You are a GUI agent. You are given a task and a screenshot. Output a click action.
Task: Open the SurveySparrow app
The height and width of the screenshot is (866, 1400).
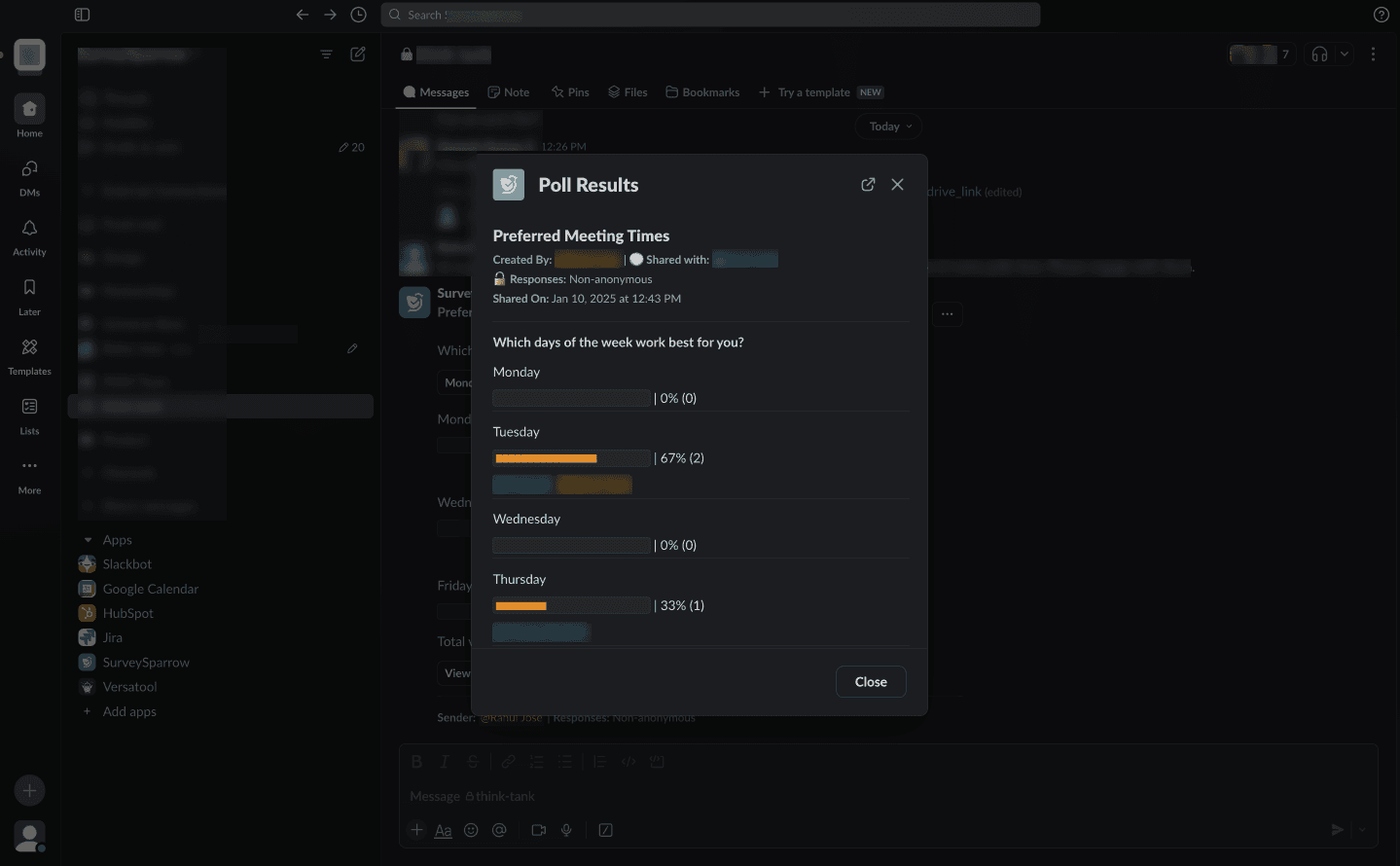[x=146, y=663]
